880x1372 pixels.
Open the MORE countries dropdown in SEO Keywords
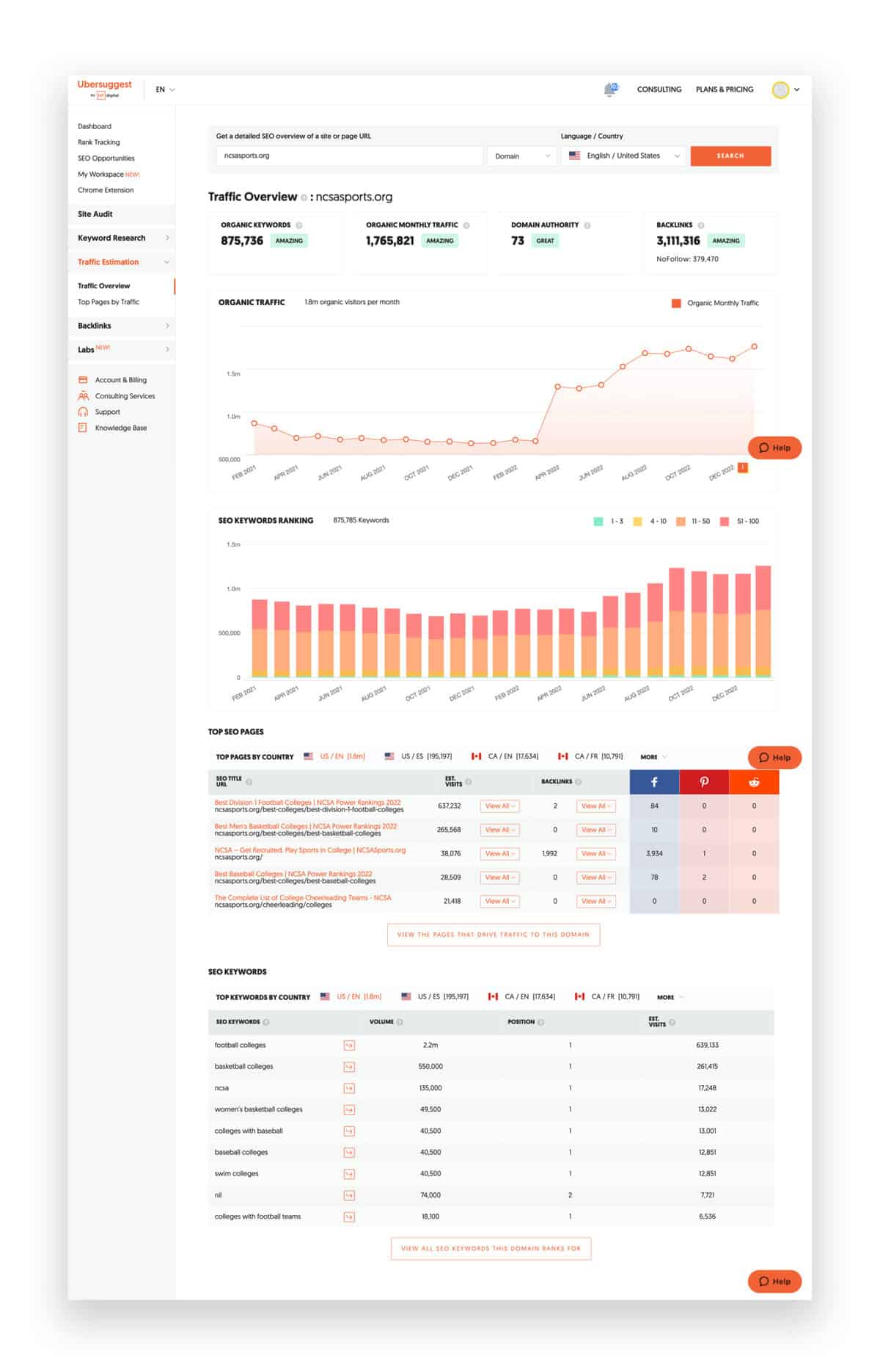click(670, 998)
